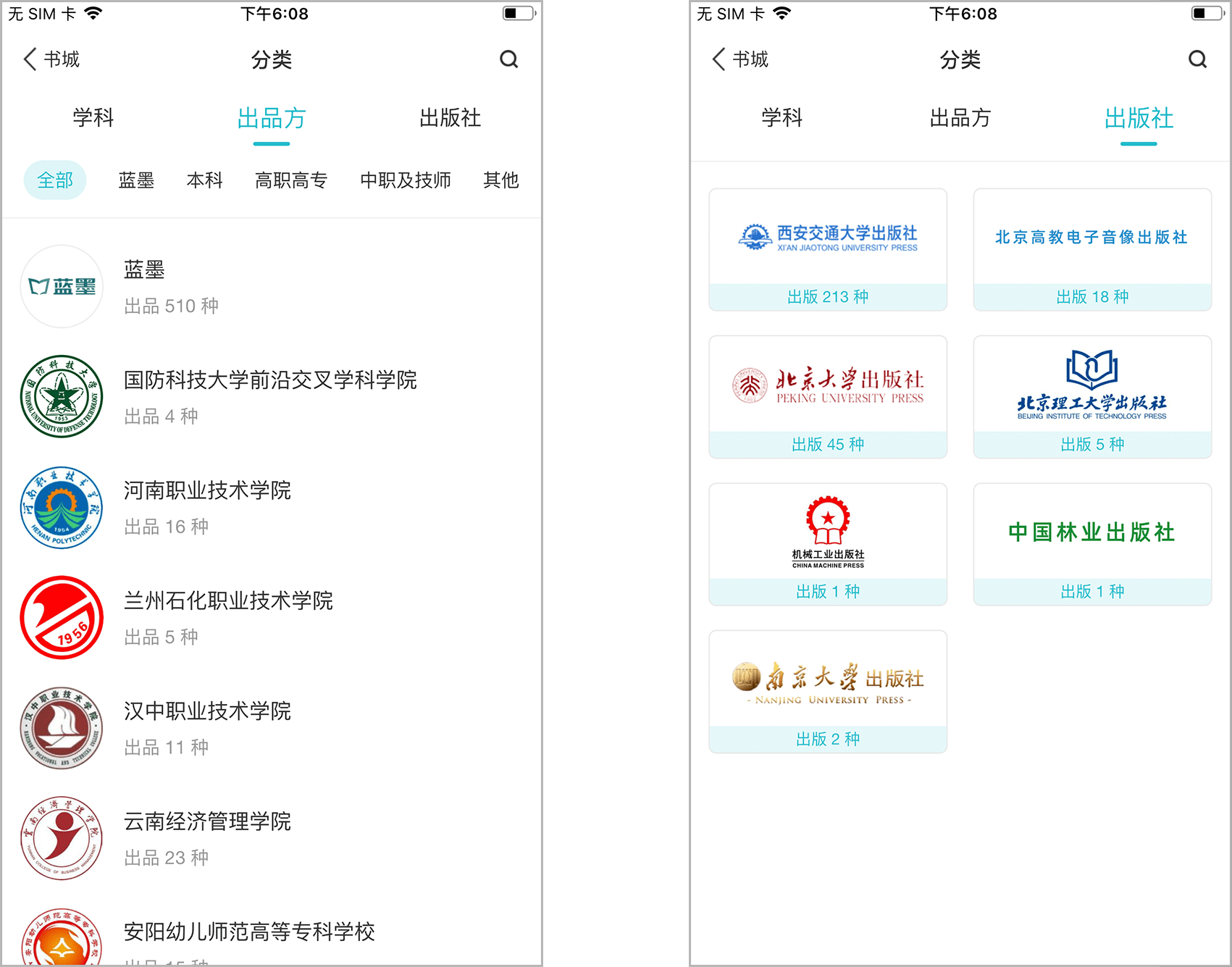The height and width of the screenshot is (967, 1232).
Task: Select 出版社 tab in right screen
Action: (1139, 117)
